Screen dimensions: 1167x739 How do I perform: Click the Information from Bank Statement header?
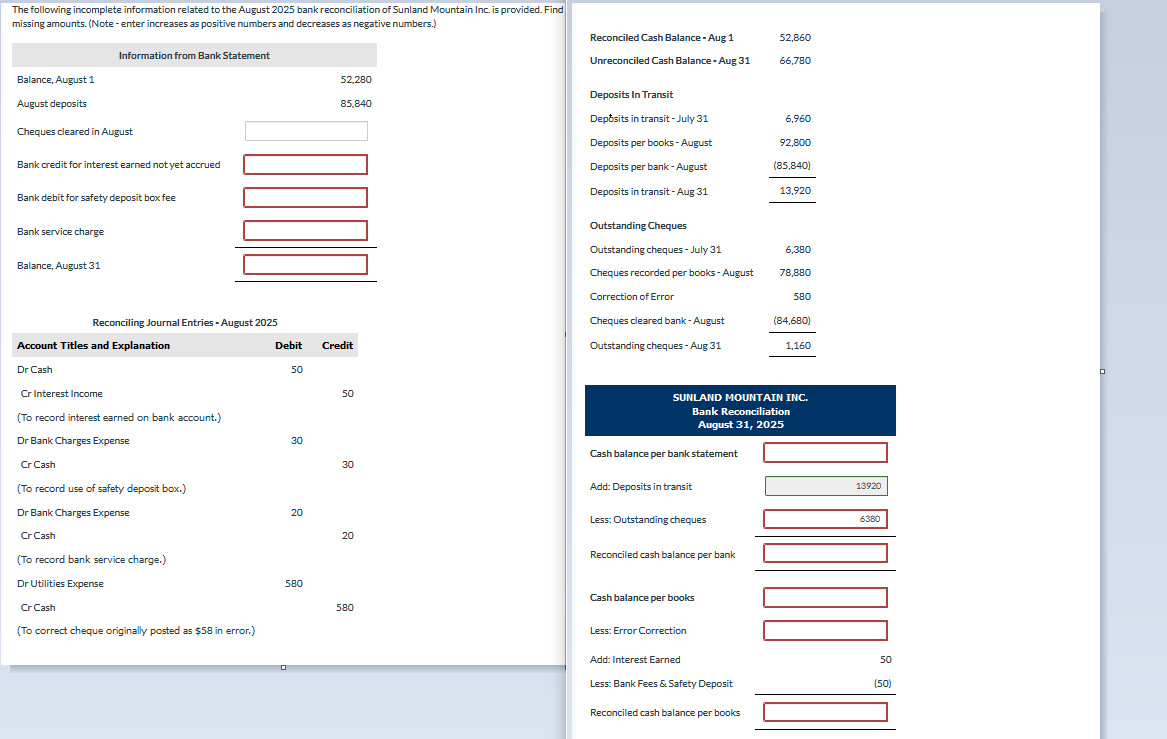(x=194, y=55)
